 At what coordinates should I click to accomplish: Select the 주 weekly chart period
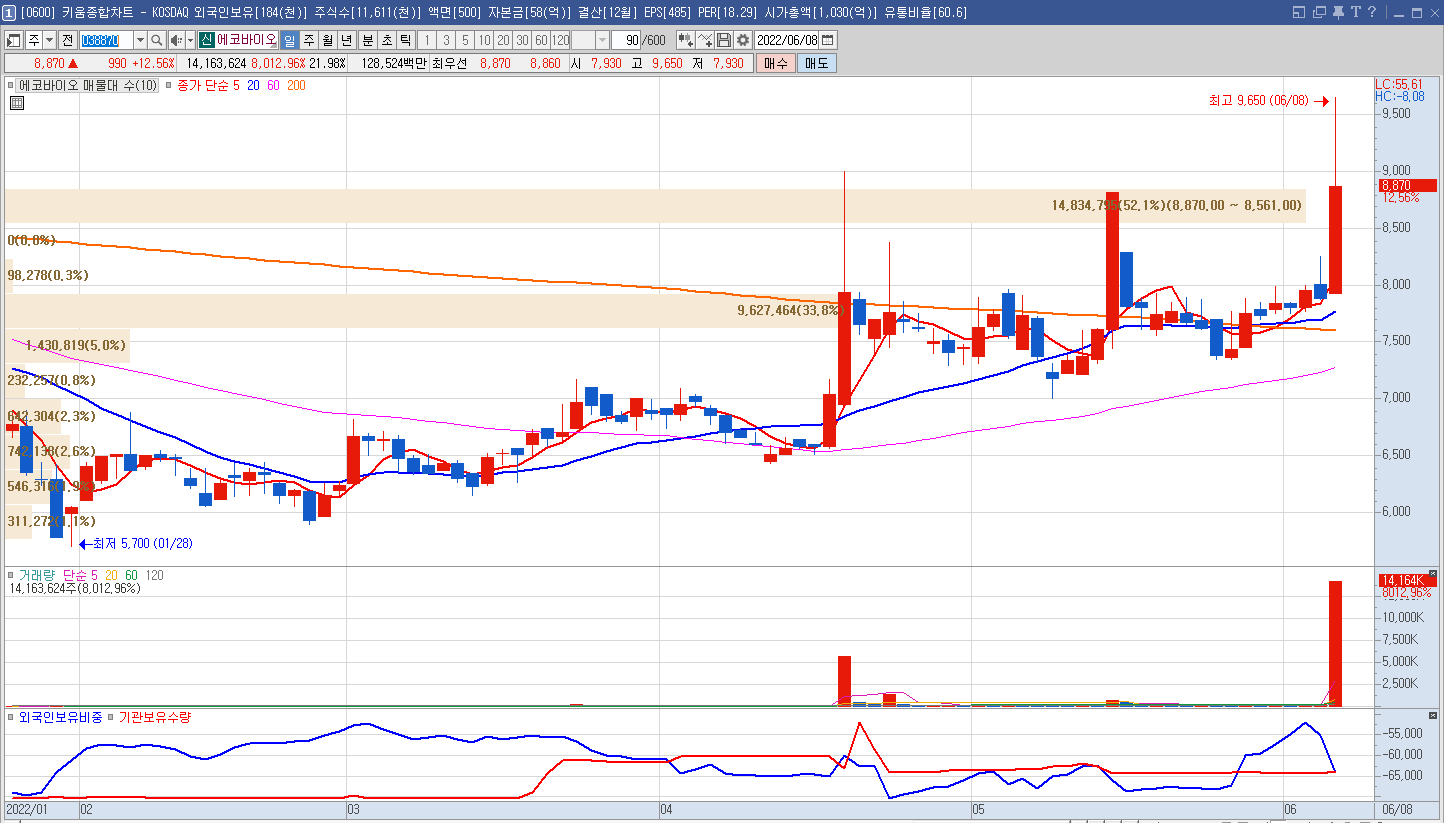pos(309,40)
